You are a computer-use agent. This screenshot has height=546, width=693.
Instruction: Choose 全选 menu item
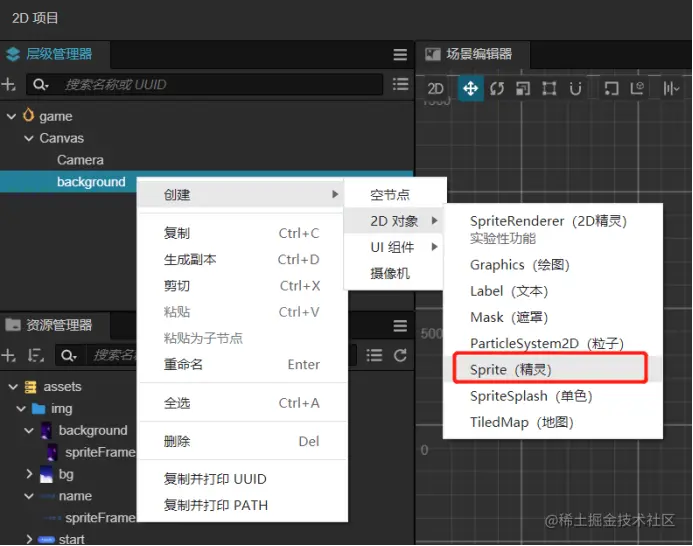pyautogui.click(x=242, y=403)
